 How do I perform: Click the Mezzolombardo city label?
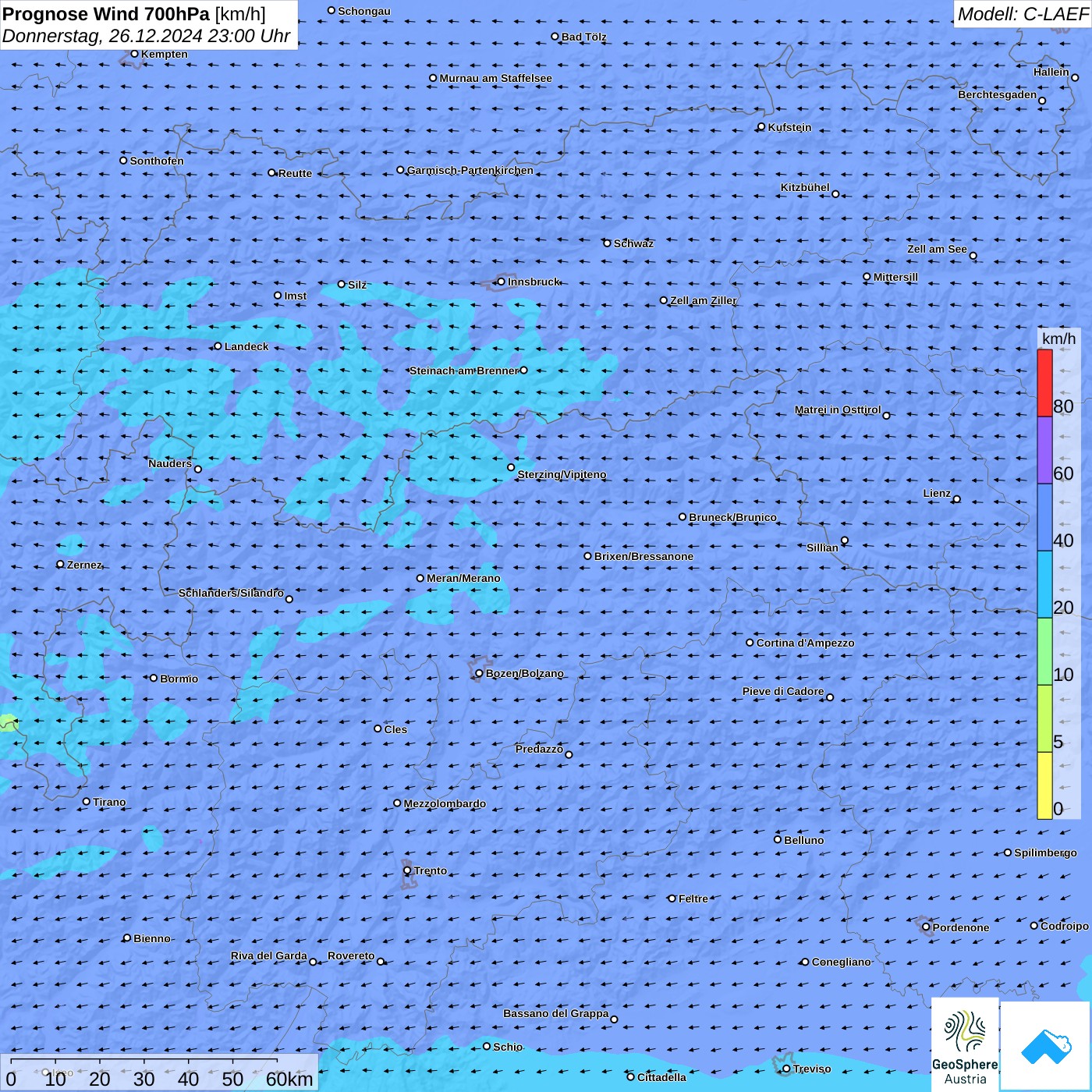pos(445,803)
